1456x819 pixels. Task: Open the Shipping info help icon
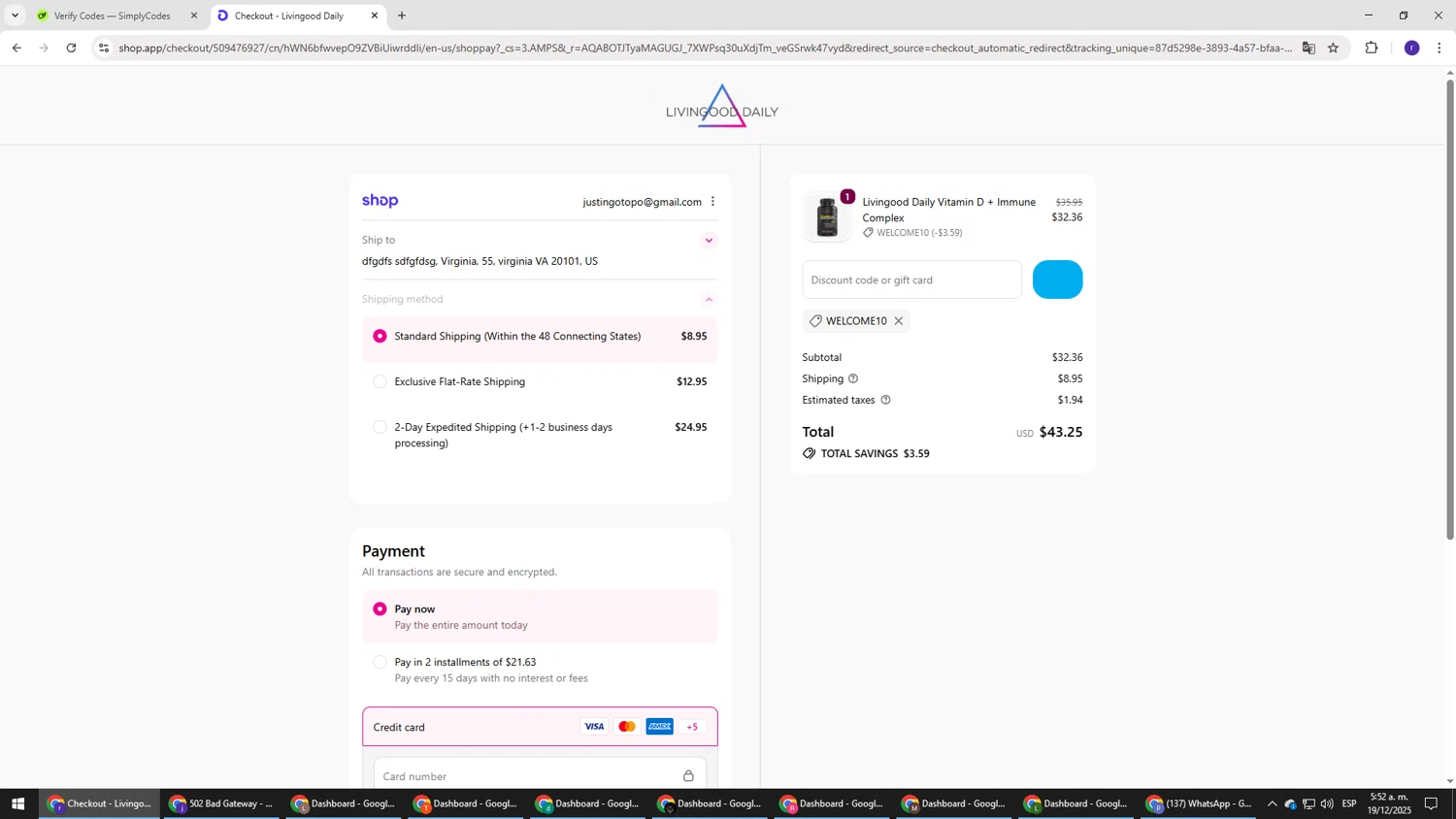point(853,379)
